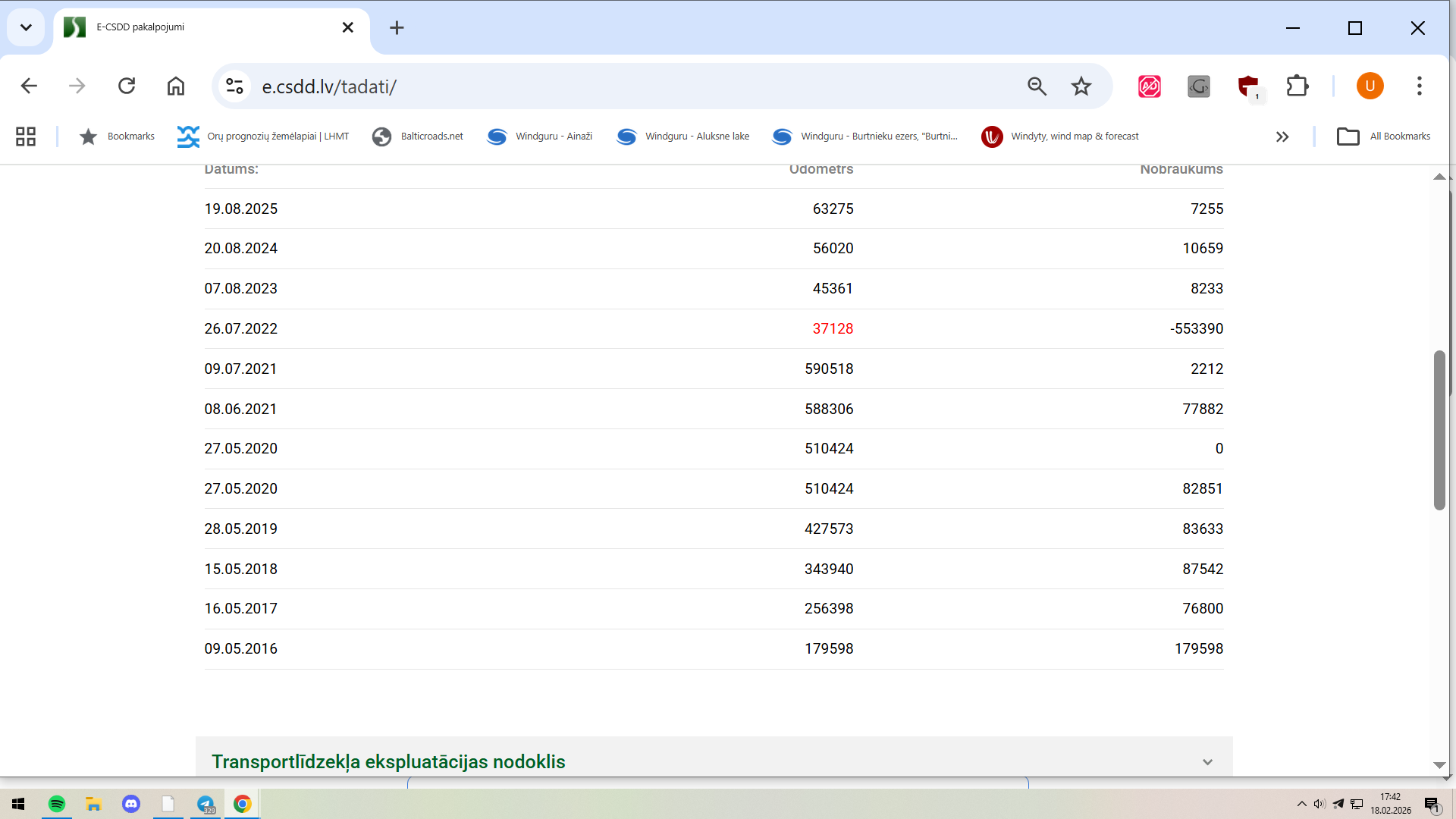
Task: Open the Extensions puzzle icon
Action: (x=1298, y=86)
